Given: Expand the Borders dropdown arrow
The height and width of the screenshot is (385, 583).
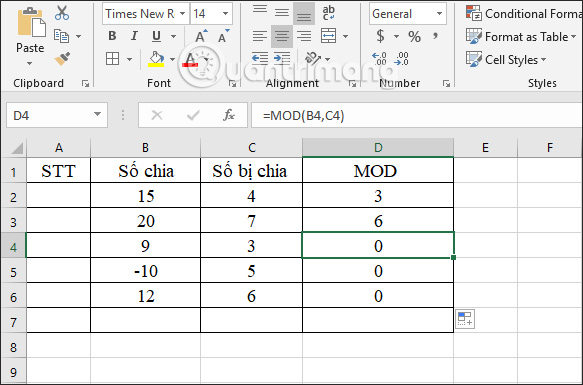Looking at the screenshot, I should (129, 59).
